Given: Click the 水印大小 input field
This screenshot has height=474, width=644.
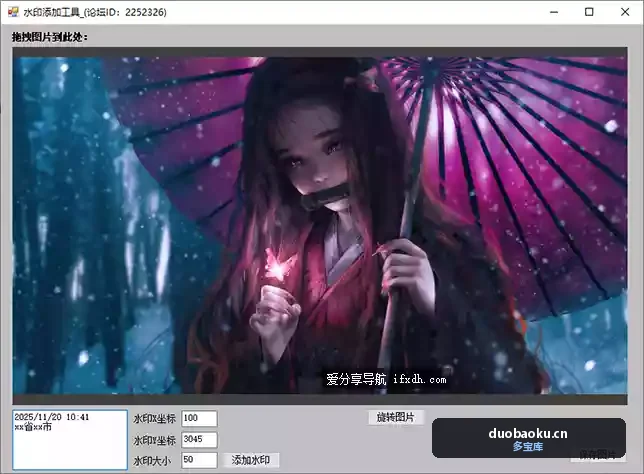Looking at the screenshot, I should pos(199,460).
